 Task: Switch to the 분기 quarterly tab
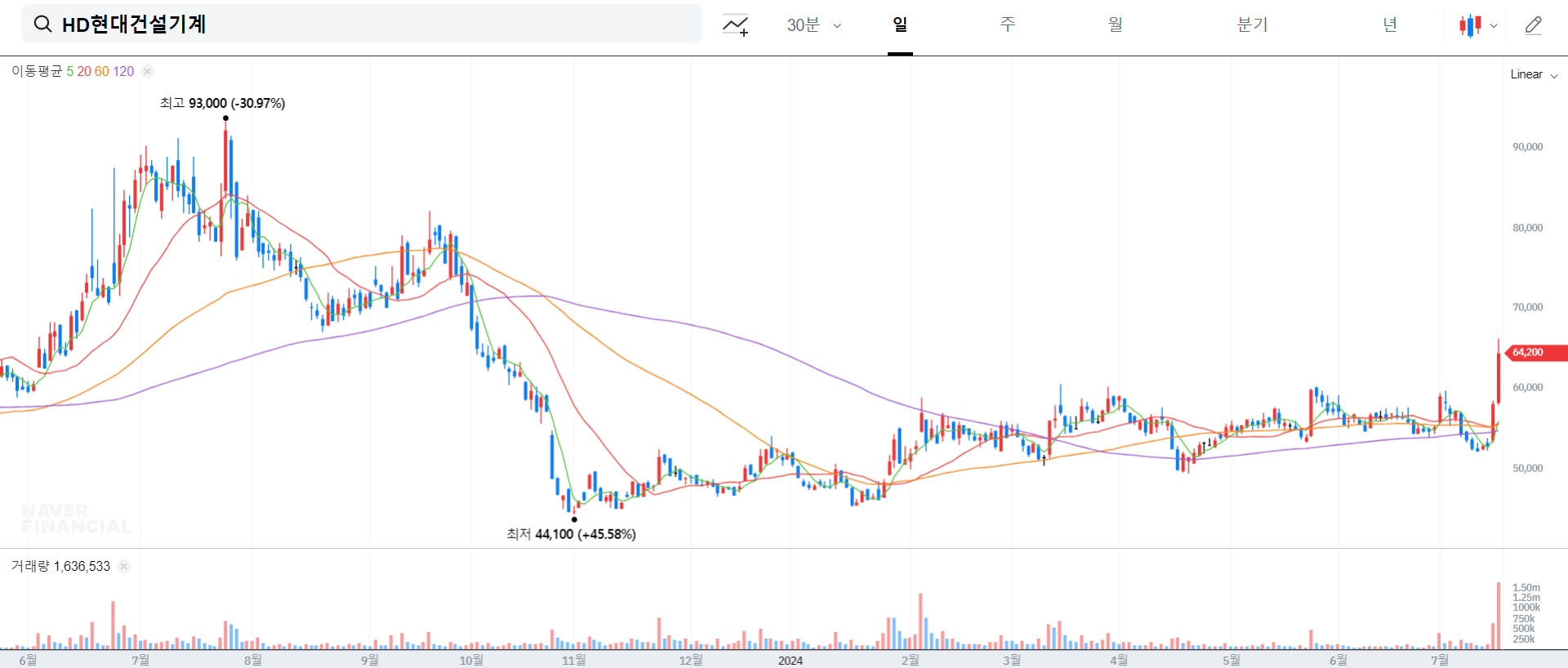point(1252,25)
